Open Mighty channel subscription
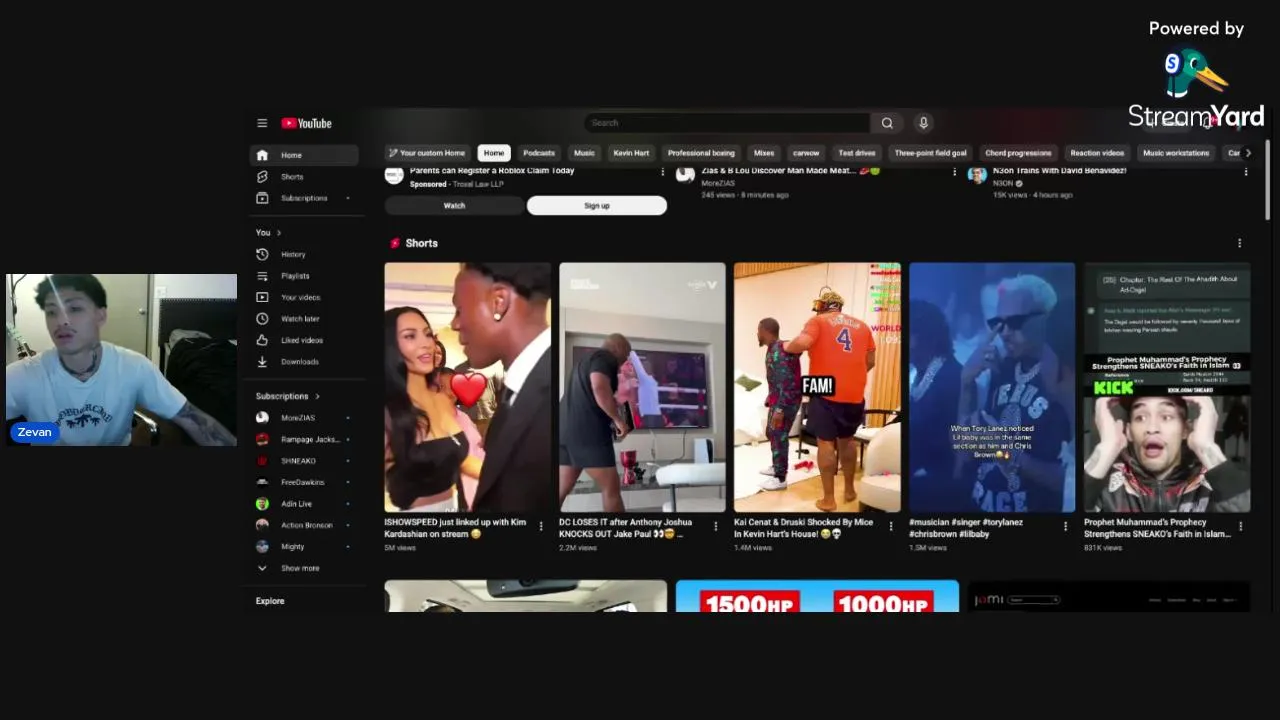Viewport: 1280px width, 720px height. pyautogui.click(x=304, y=547)
